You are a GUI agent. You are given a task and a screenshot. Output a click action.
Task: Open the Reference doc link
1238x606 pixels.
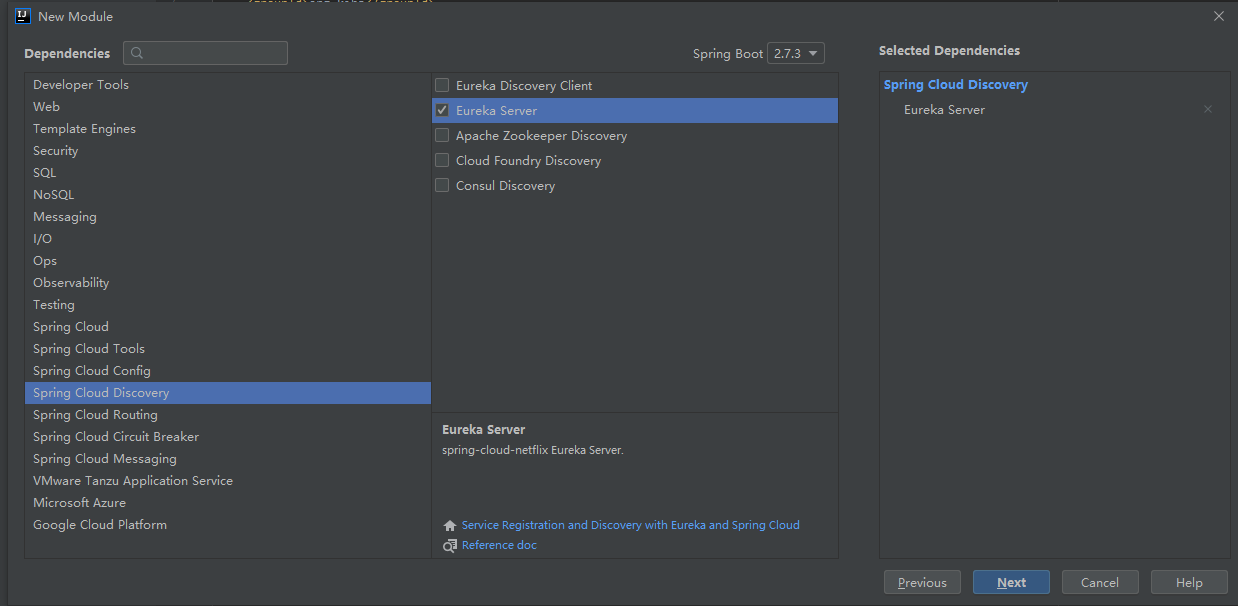[x=499, y=545]
